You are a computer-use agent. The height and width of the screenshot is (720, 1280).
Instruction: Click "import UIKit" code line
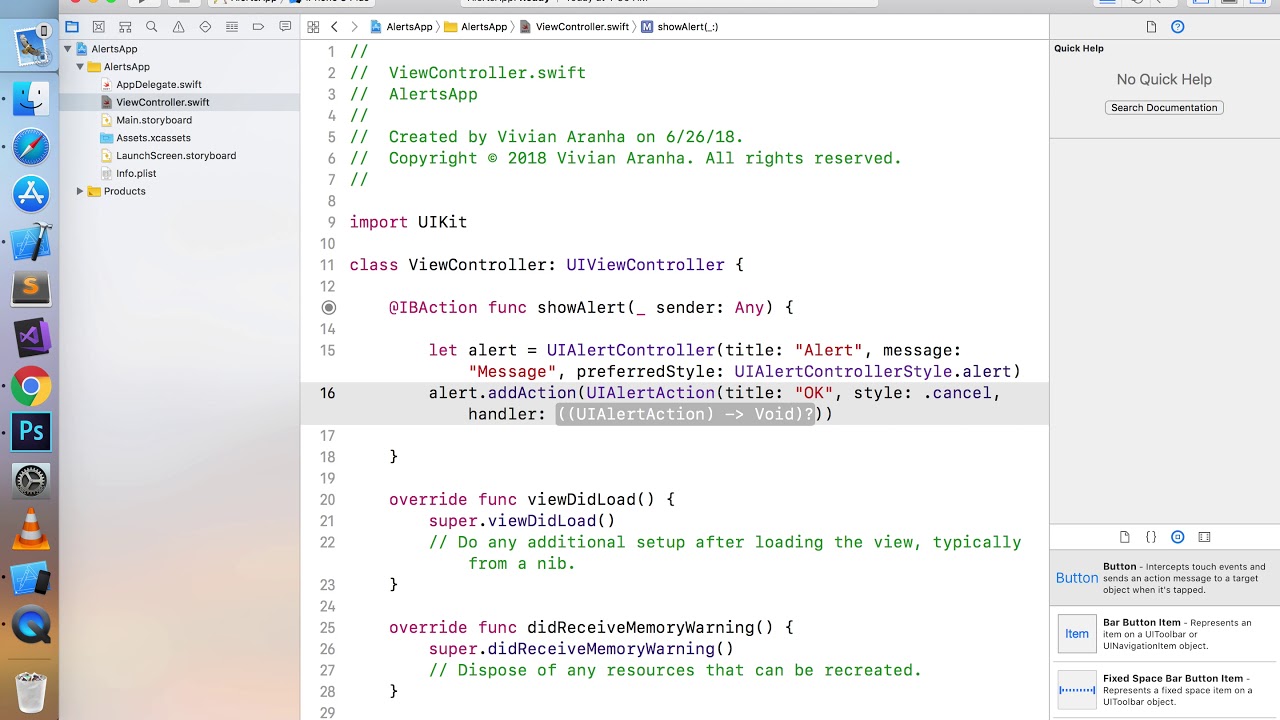point(408,222)
